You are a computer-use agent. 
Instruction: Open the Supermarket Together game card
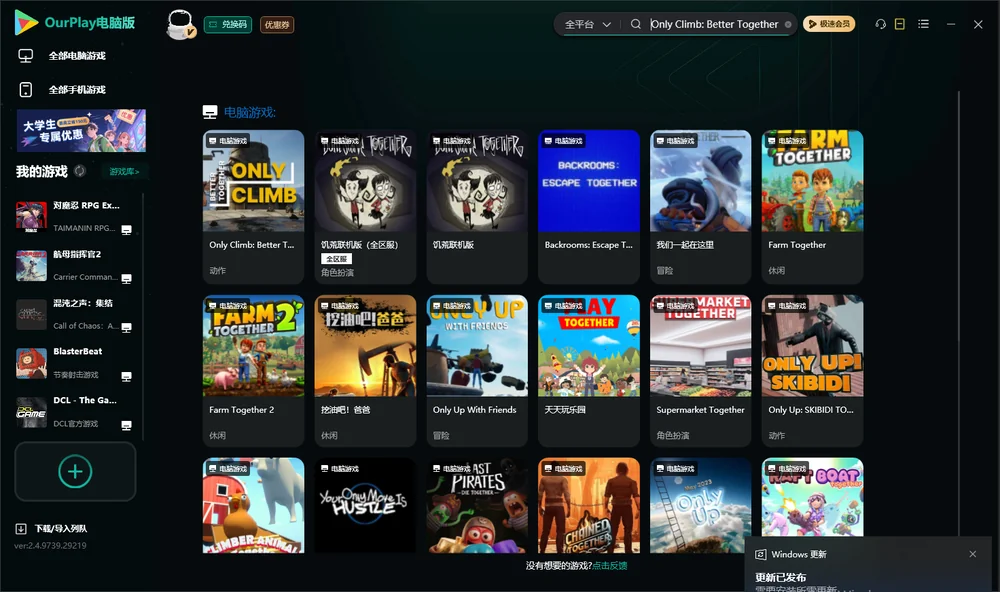coord(700,371)
